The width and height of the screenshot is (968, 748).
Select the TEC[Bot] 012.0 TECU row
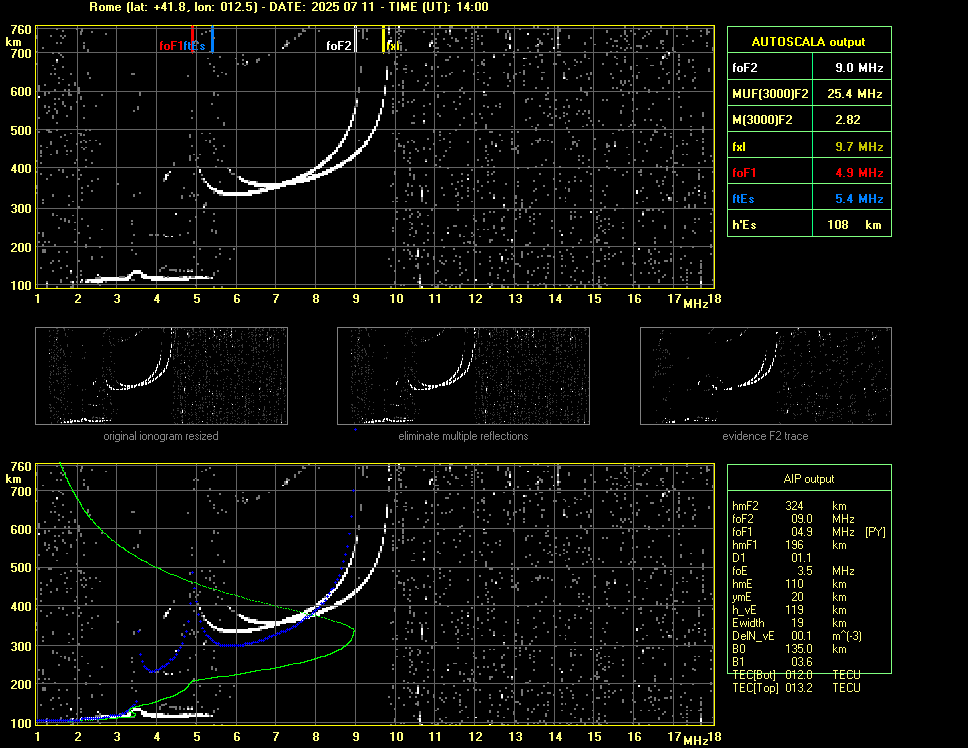[x=796, y=675]
